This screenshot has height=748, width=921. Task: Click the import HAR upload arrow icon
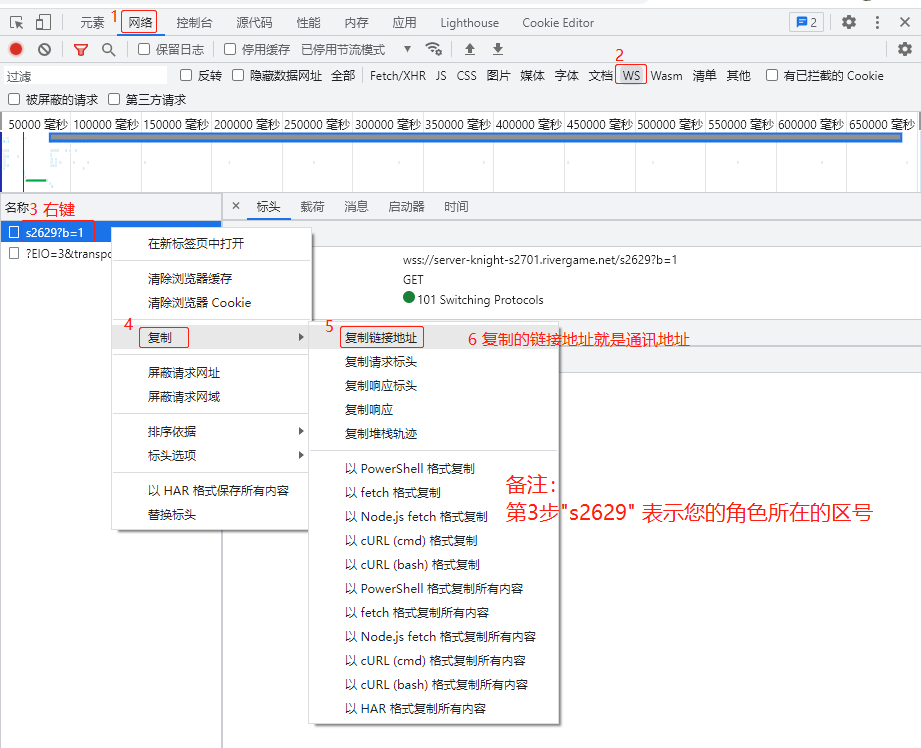pos(470,49)
